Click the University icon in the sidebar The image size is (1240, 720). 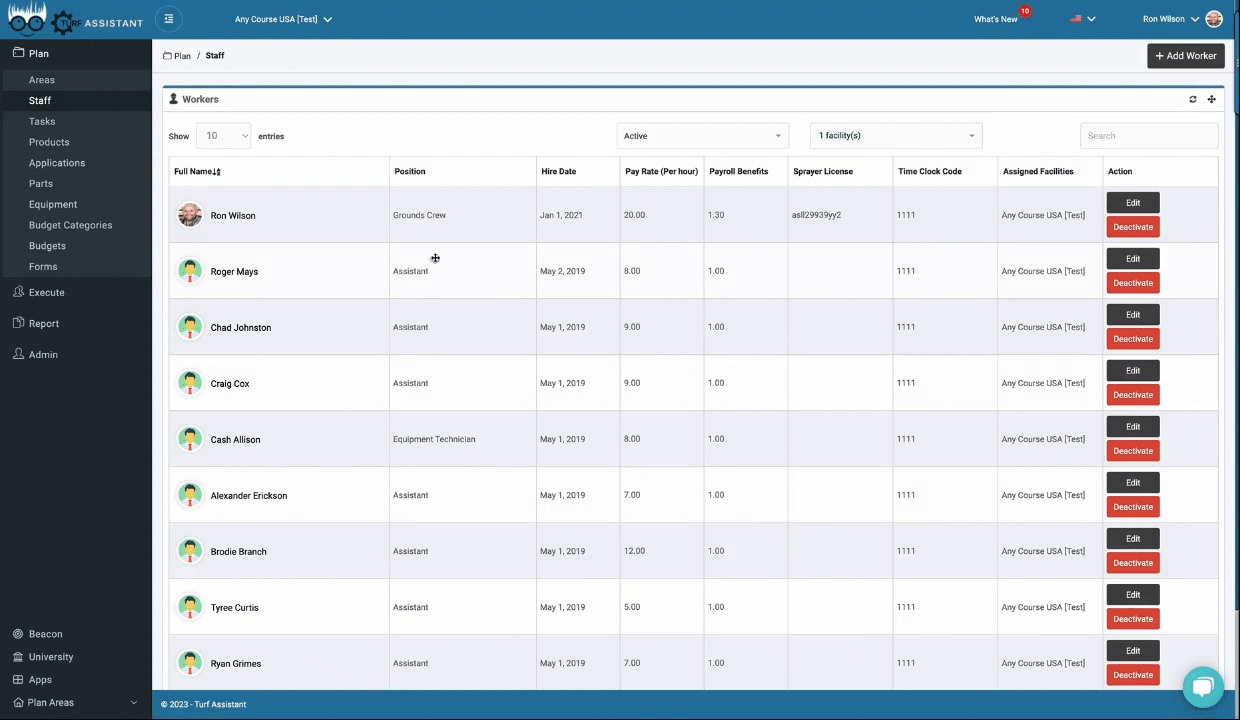(20, 656)
